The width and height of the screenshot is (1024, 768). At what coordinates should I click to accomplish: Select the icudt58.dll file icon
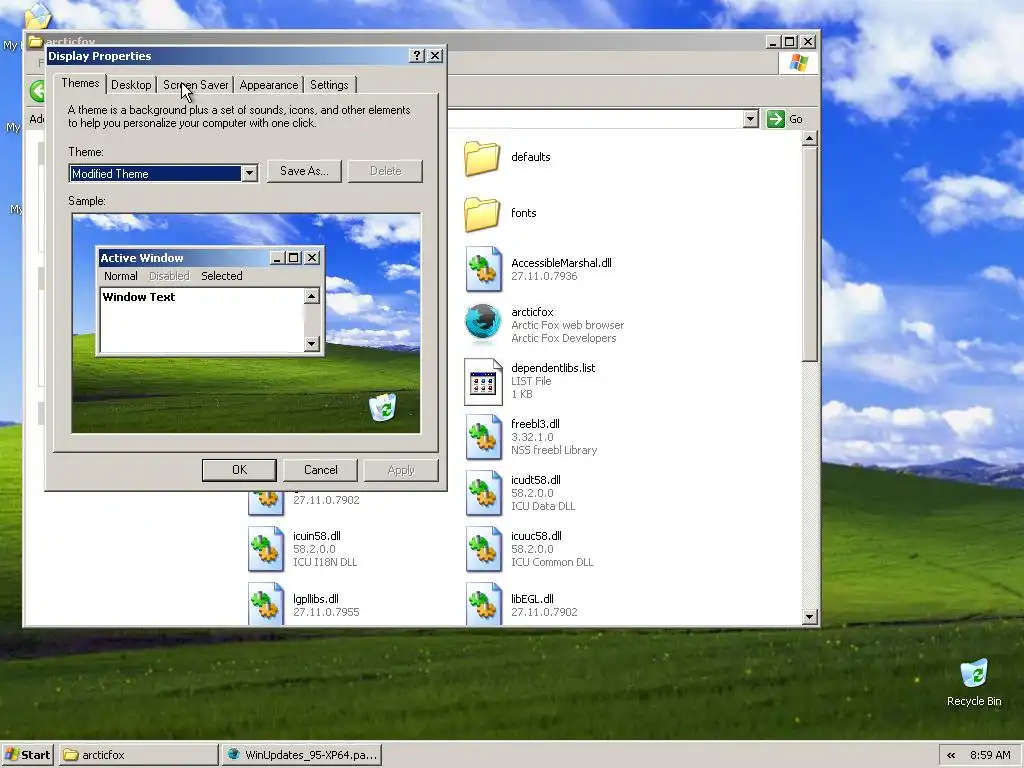tap(483, 493)
